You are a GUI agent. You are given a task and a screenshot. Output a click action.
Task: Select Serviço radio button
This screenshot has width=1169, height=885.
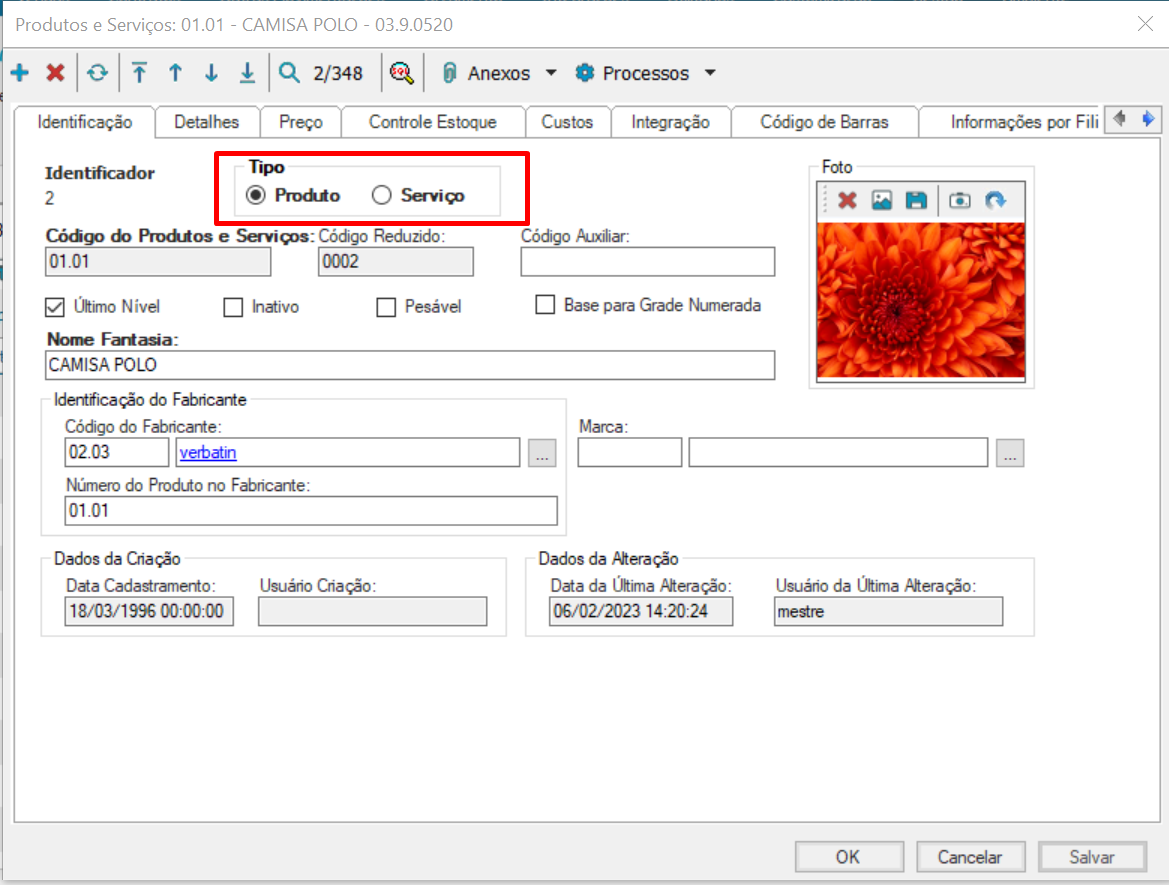[382, 195]
